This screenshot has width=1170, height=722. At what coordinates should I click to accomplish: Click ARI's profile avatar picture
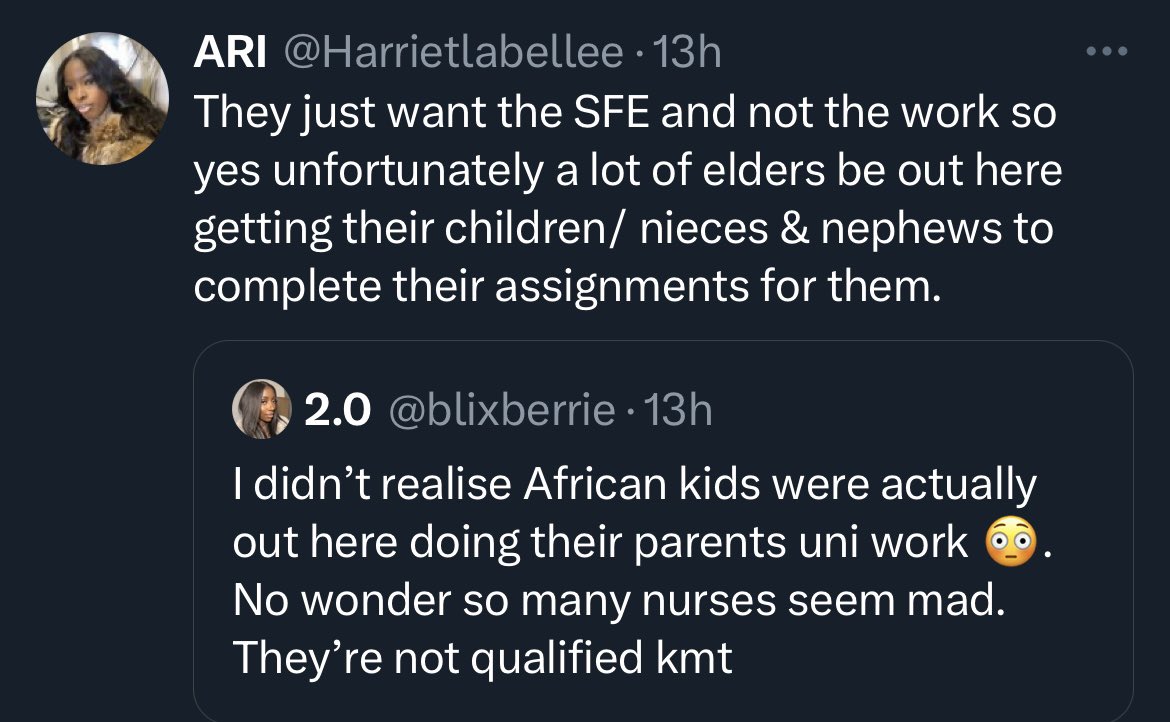102,99
